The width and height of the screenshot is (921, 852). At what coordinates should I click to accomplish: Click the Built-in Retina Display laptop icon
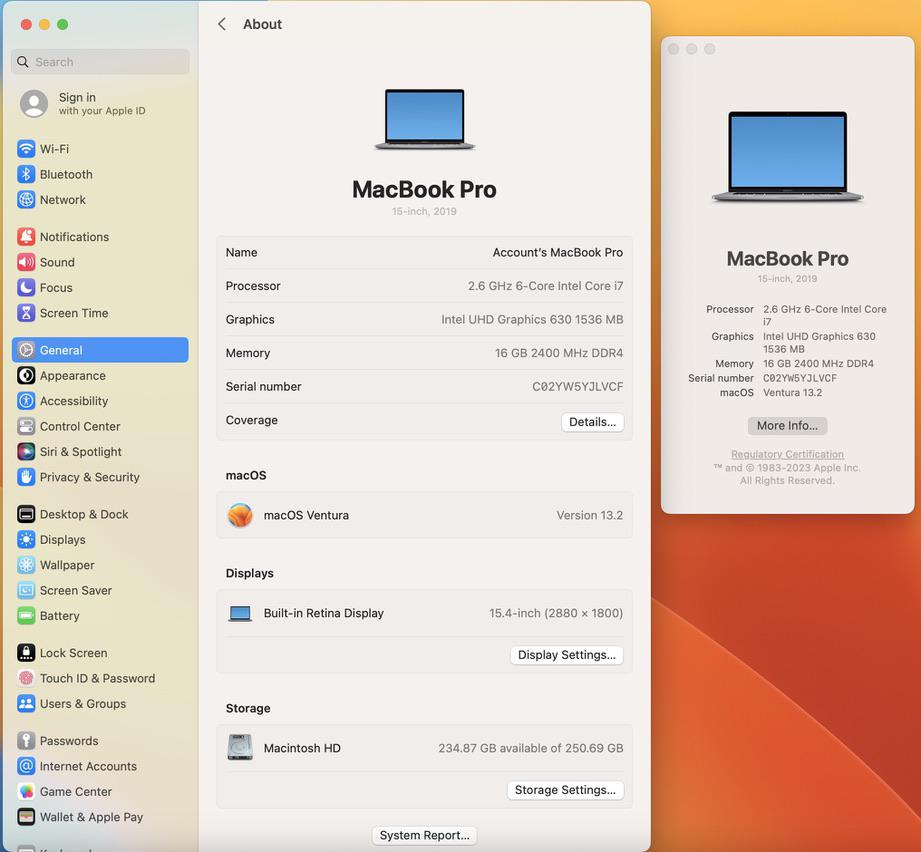240,614
